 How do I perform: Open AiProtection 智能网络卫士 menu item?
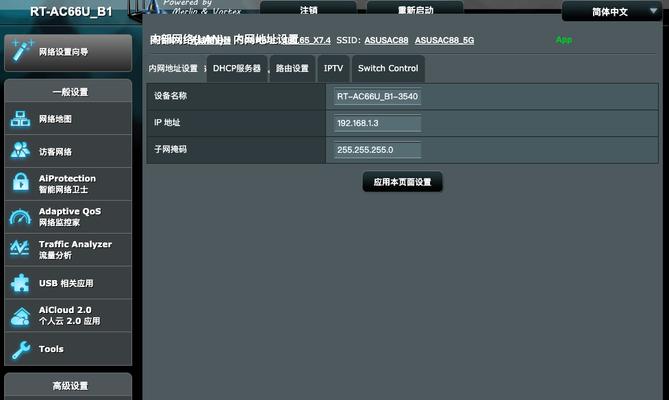tap(68, 184)
